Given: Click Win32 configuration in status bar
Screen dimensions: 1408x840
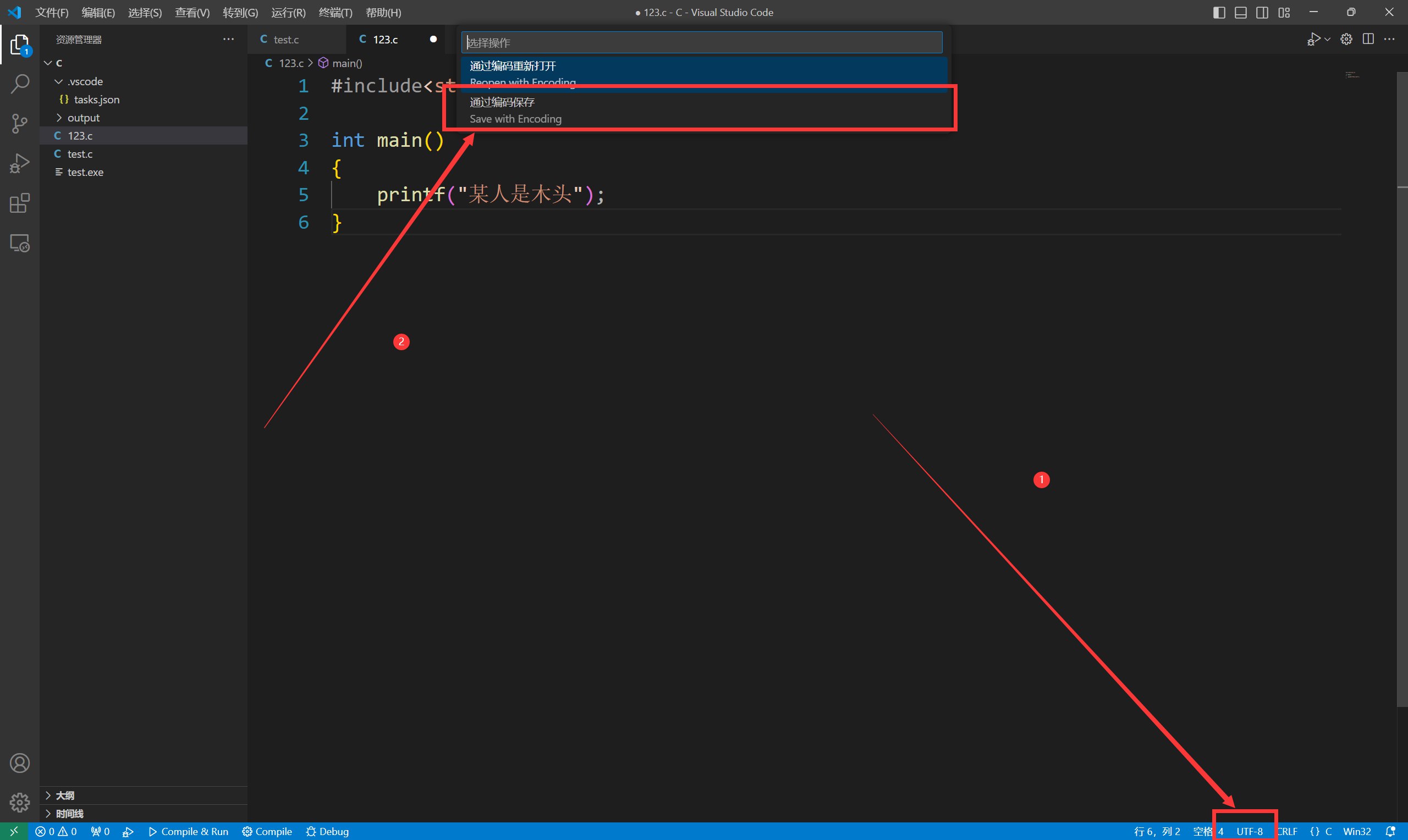Looking at the screenshot, I should (x=1357, y=831).
